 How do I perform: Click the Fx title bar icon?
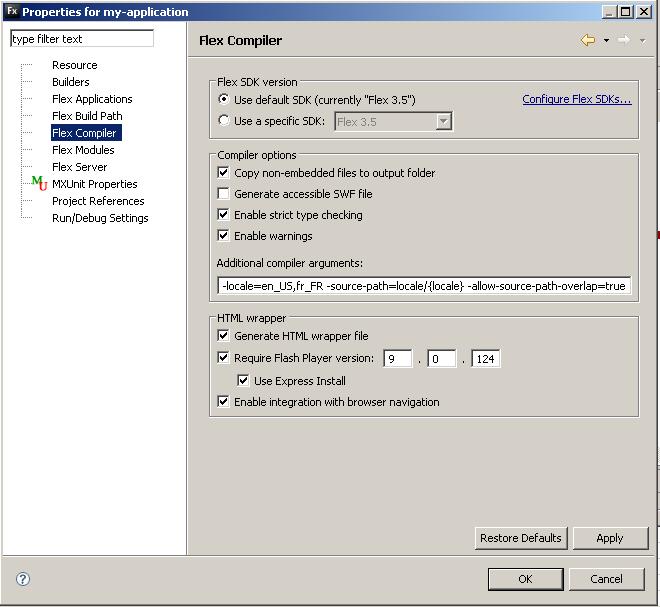coord(12,11)
